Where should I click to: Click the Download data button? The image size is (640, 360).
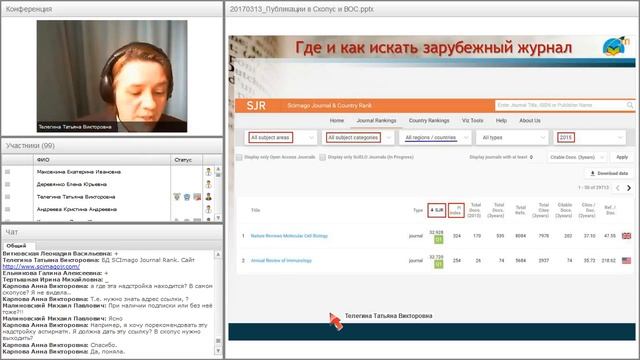pos(609,173)
